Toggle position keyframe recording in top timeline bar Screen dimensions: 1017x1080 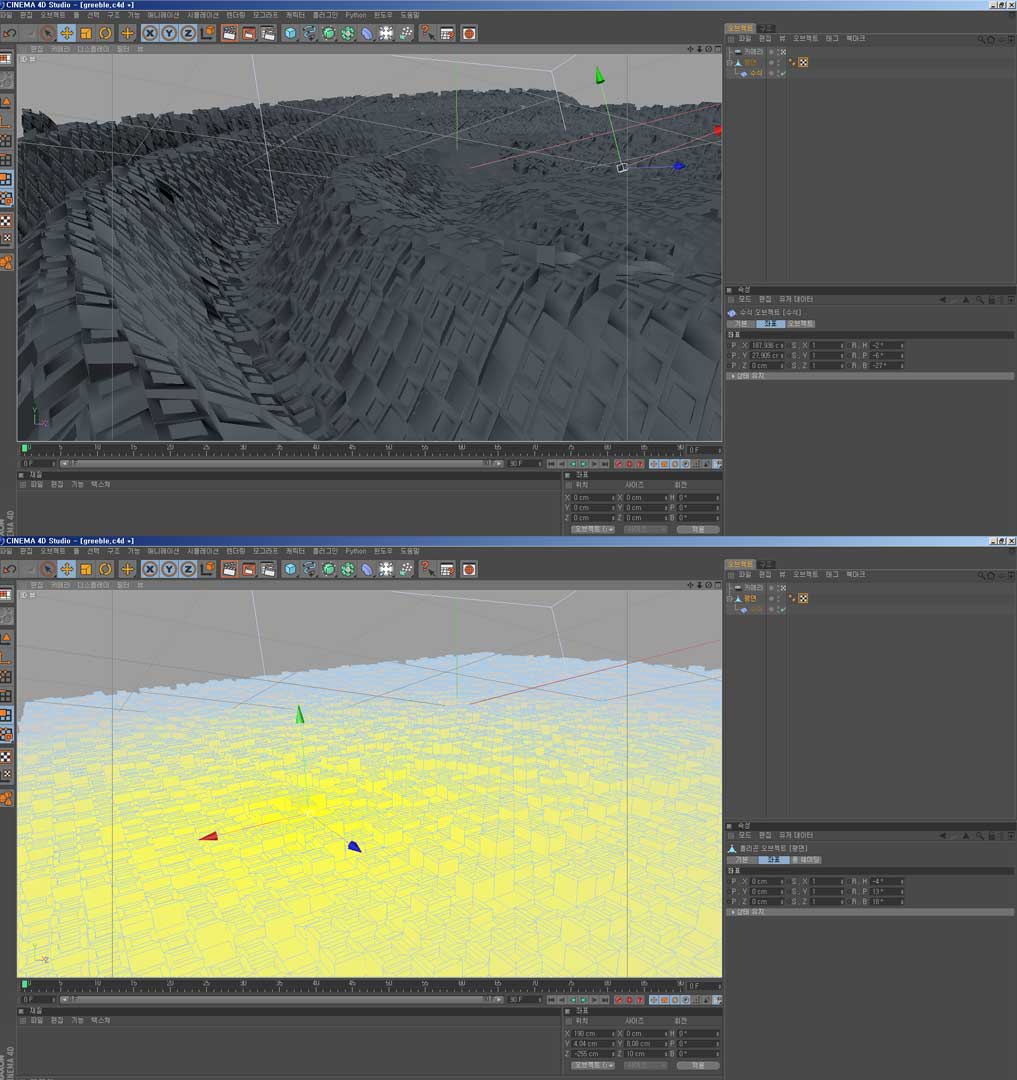click(x=653, y=464)
